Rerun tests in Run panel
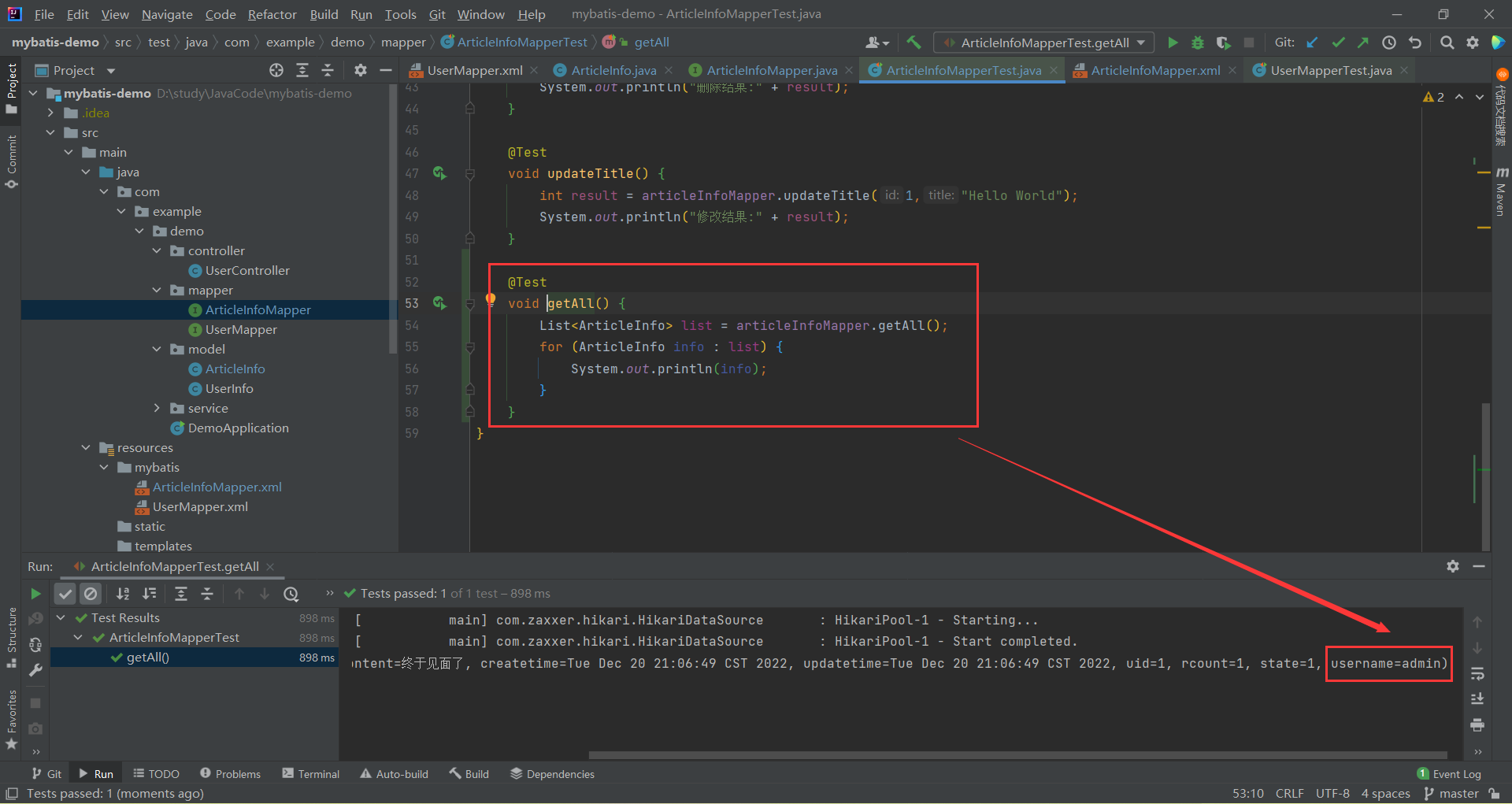The height and width of the screenshot is (804, 1512). pos(35,594)
